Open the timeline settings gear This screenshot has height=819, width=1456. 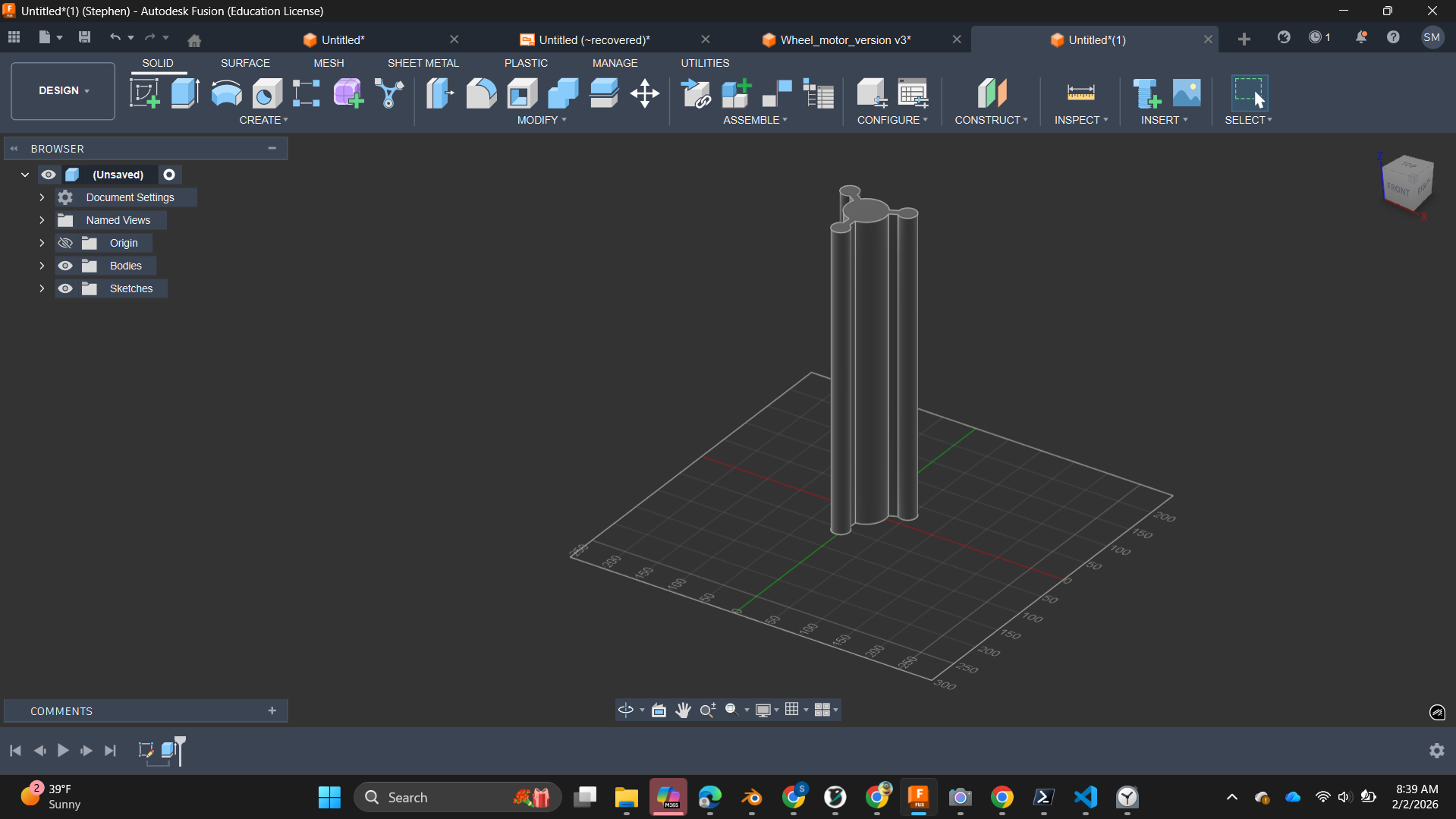[x=1437, y=751]
